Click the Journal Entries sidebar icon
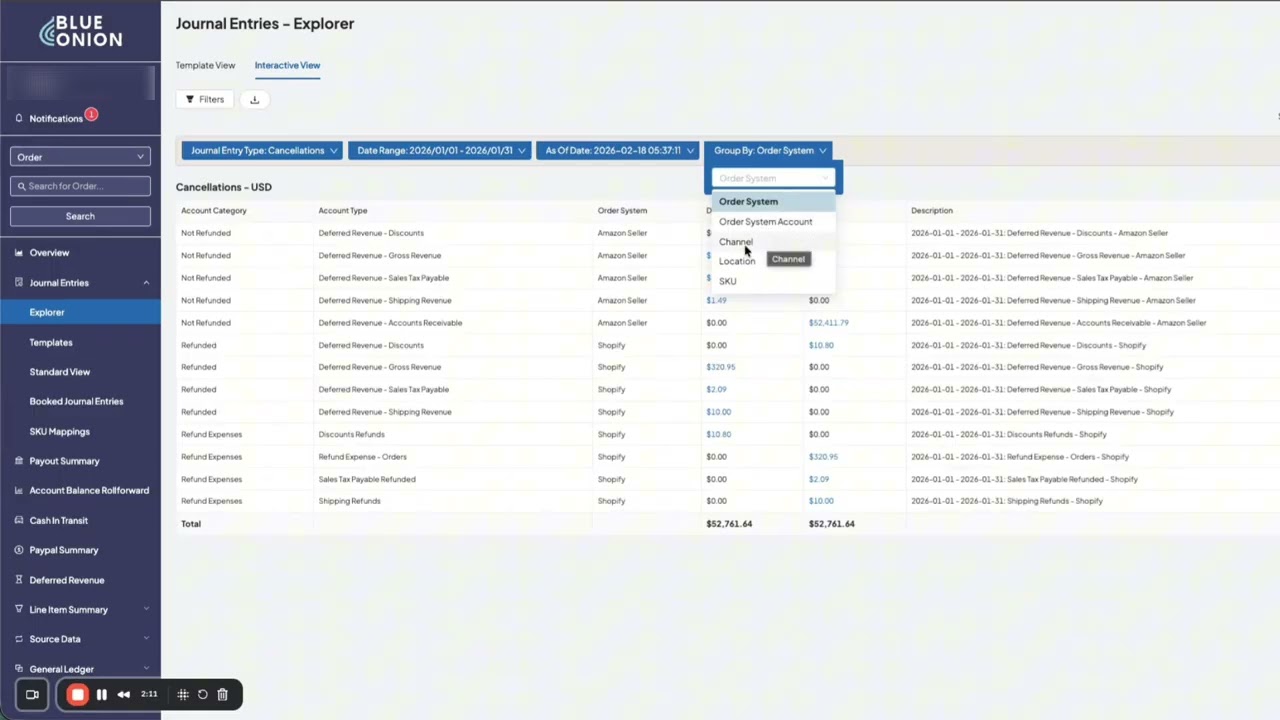Image resolution: width=1280 pixels, height=720 pixels. coord(19,283)
